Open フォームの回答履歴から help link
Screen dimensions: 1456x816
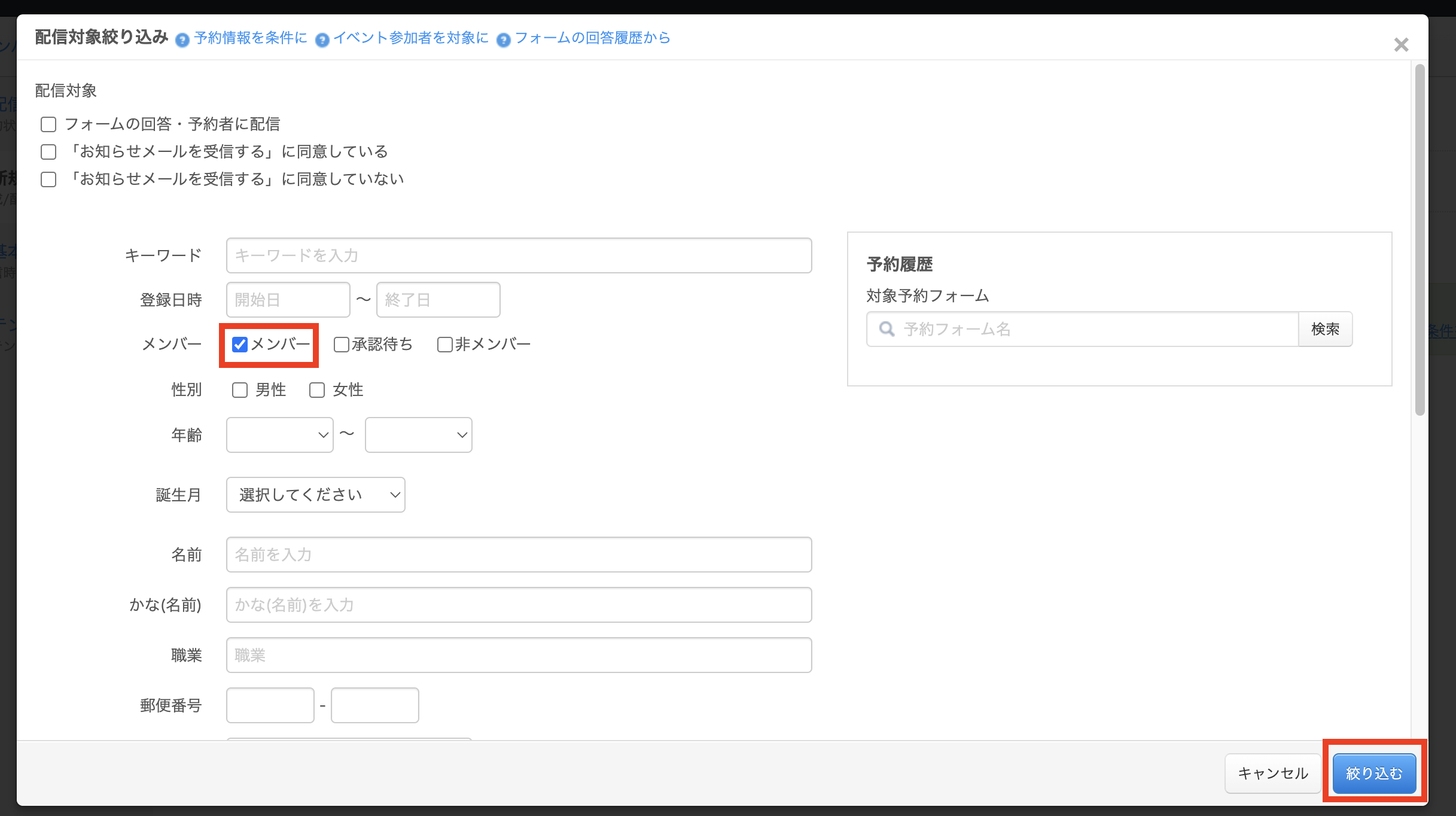coord(592,38)
